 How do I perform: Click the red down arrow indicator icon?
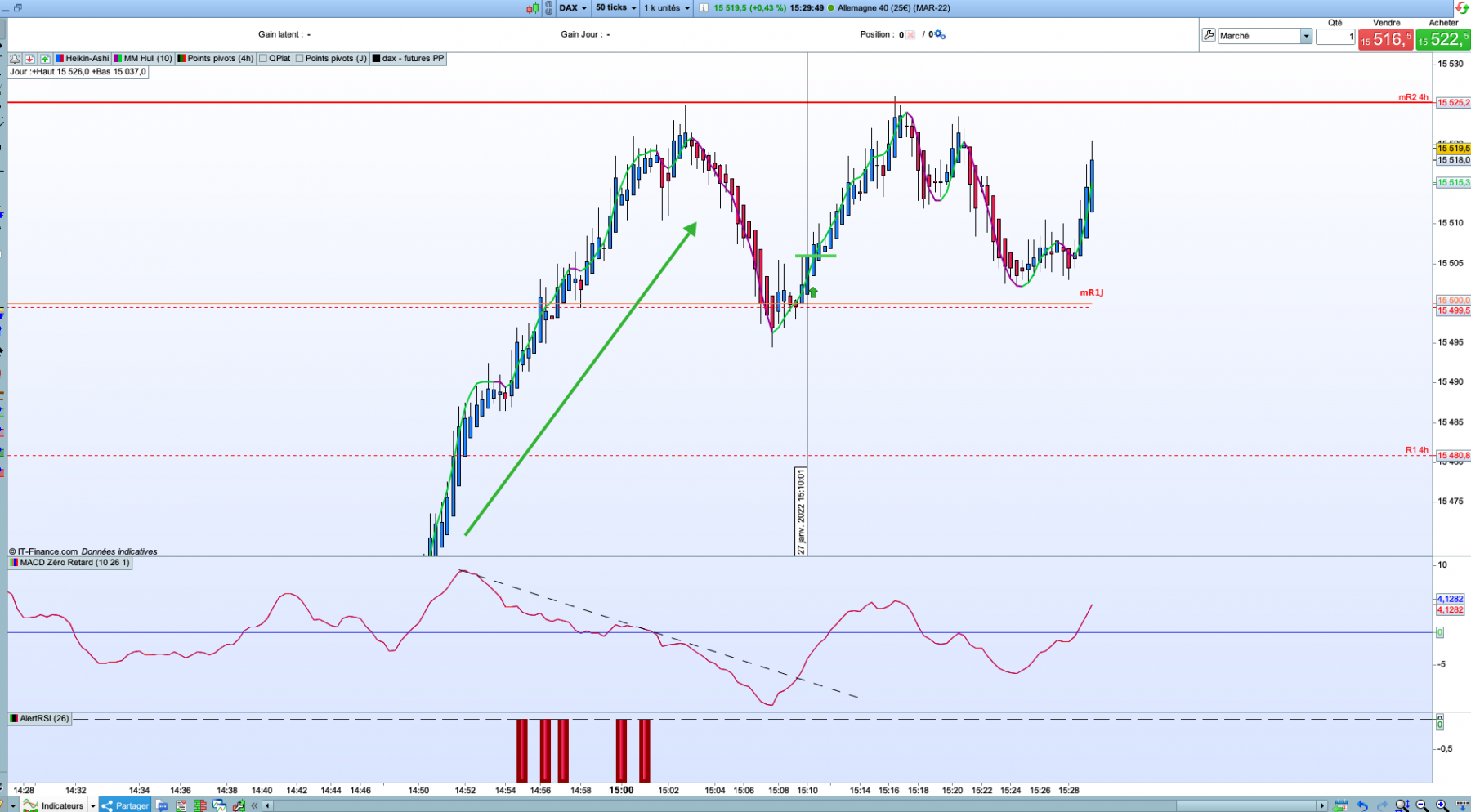30,59
